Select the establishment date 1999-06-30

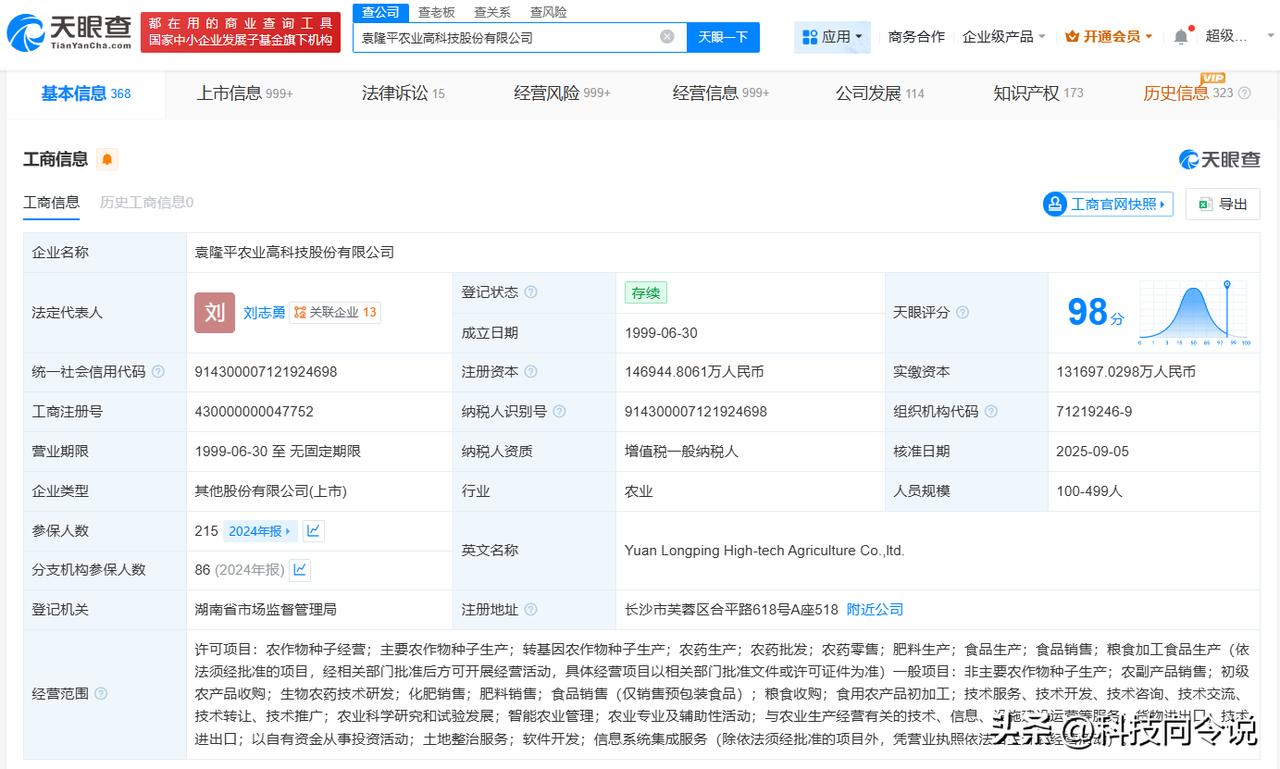661,332
